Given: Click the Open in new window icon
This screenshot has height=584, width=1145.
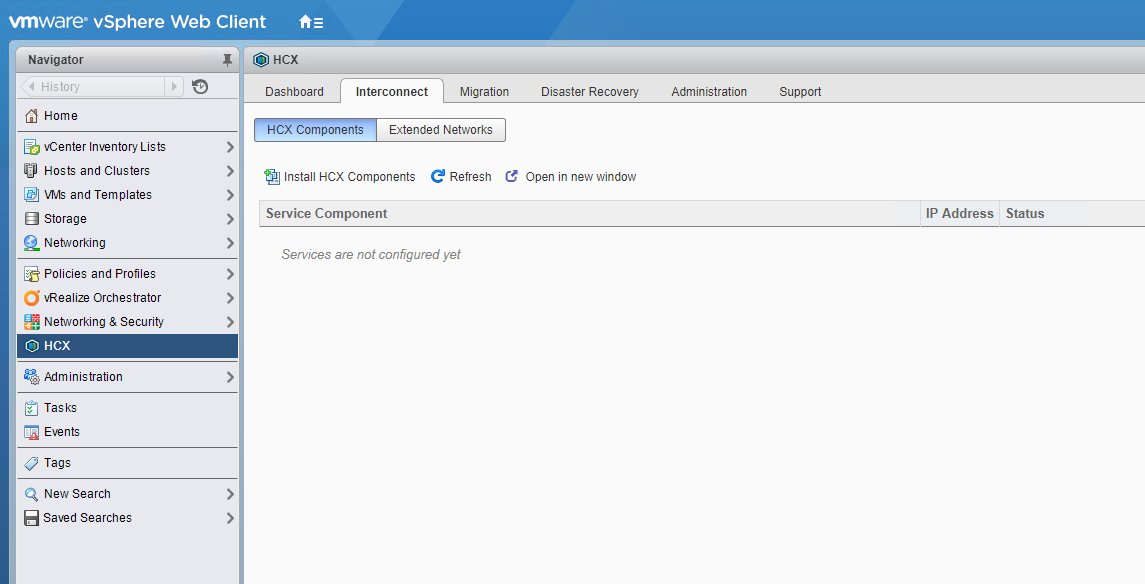Looking at the screenshot, I should [512, 177].
